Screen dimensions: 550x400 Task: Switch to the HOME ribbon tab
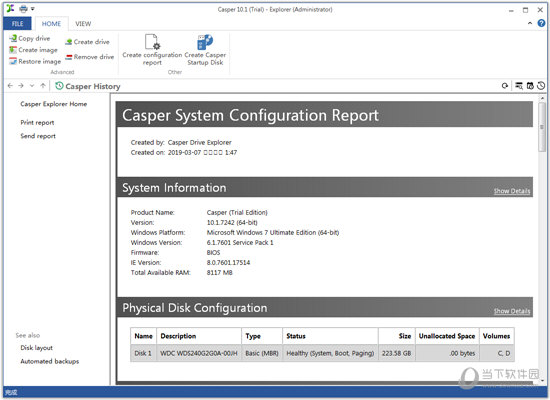coord(51,24)
